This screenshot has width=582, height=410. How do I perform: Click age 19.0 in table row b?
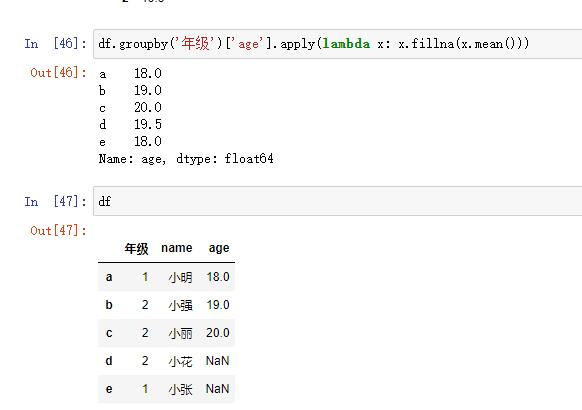218,305
